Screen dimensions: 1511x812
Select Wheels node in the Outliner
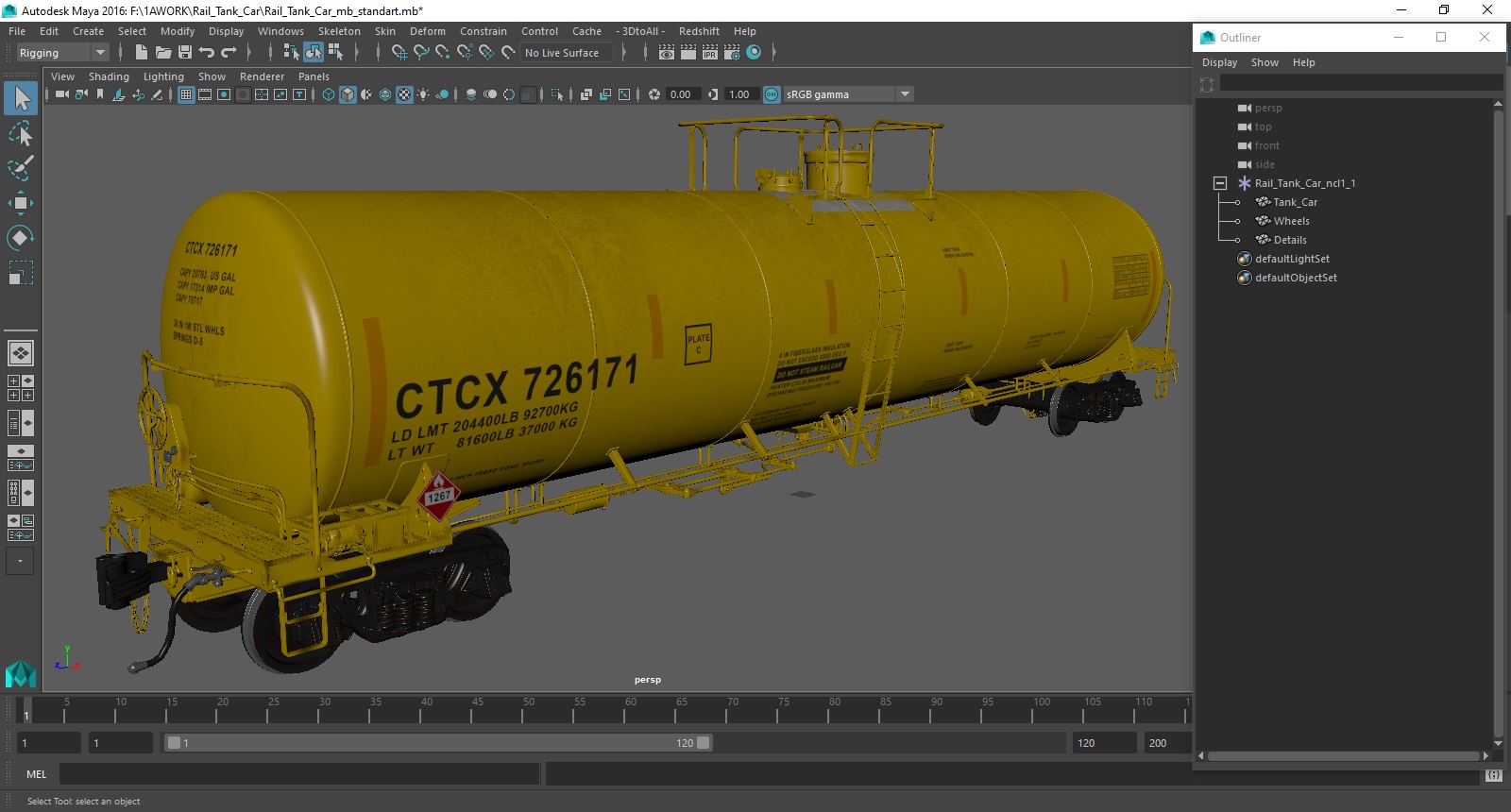(x=1291, y=221)
